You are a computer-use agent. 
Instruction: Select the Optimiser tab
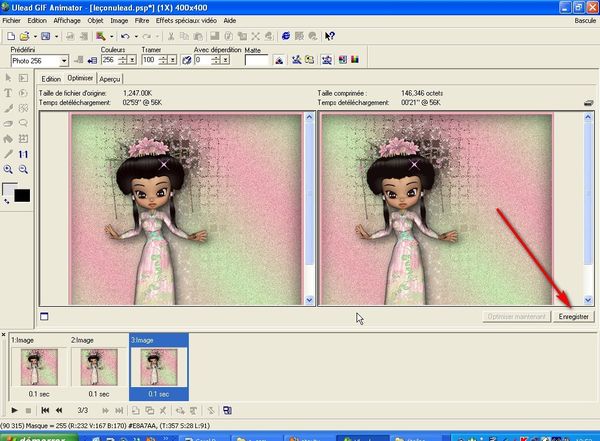tap(80, 78)
